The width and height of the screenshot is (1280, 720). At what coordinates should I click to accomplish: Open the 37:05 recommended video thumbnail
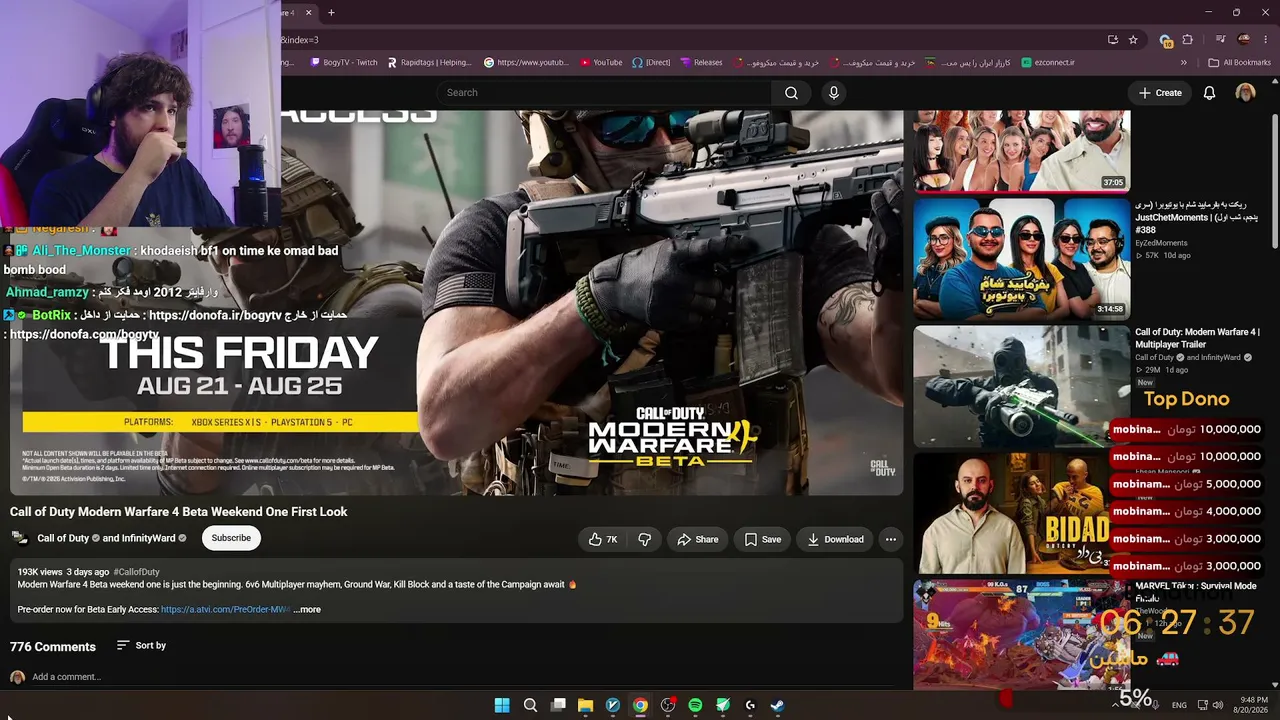pyautogui.click(x=1021, y=150)
